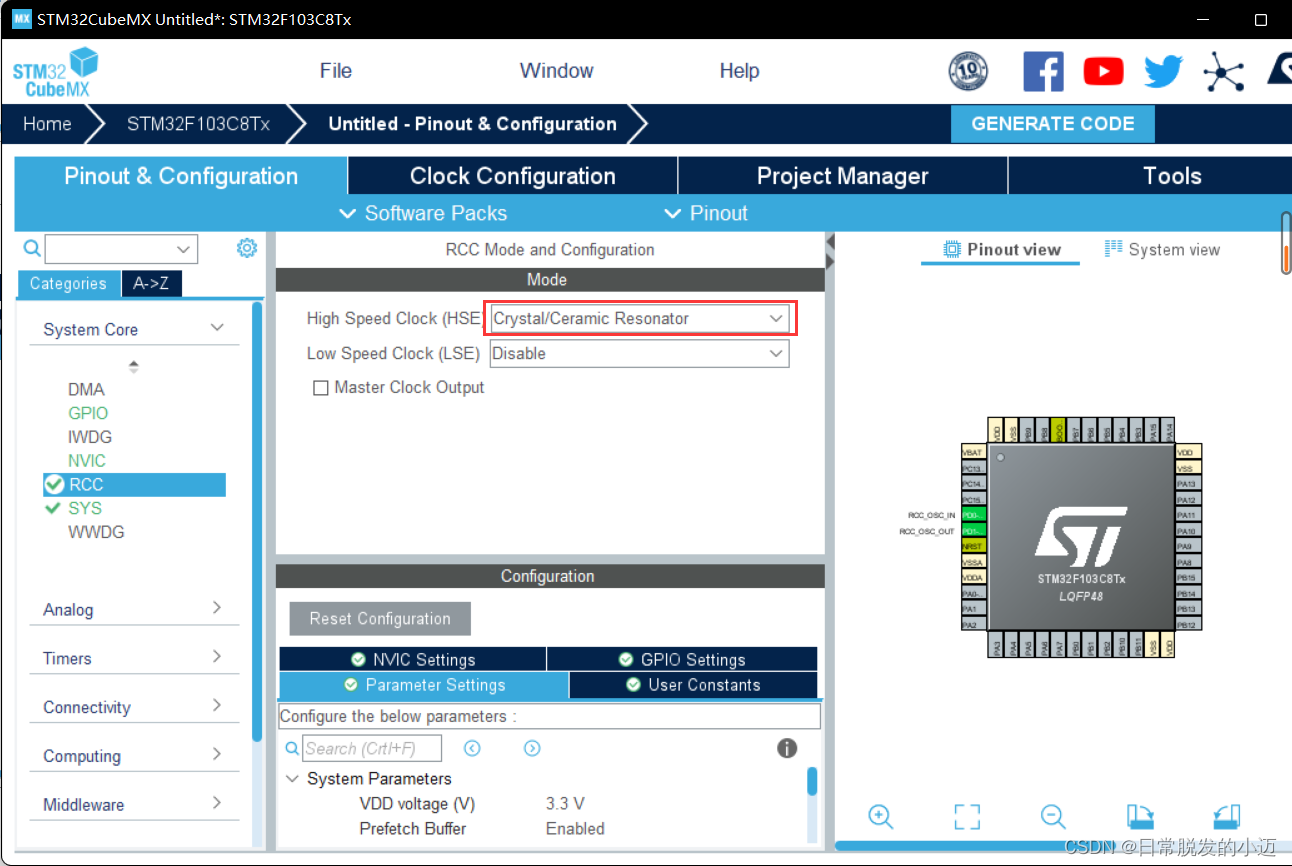Show parameter info with the i icon

pos(787,748)
